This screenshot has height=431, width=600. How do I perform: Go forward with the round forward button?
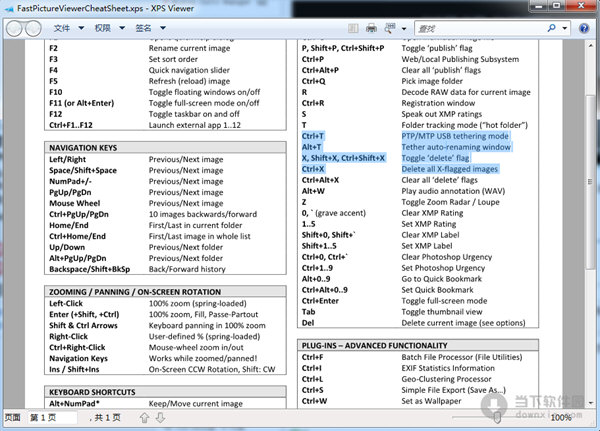33,29
